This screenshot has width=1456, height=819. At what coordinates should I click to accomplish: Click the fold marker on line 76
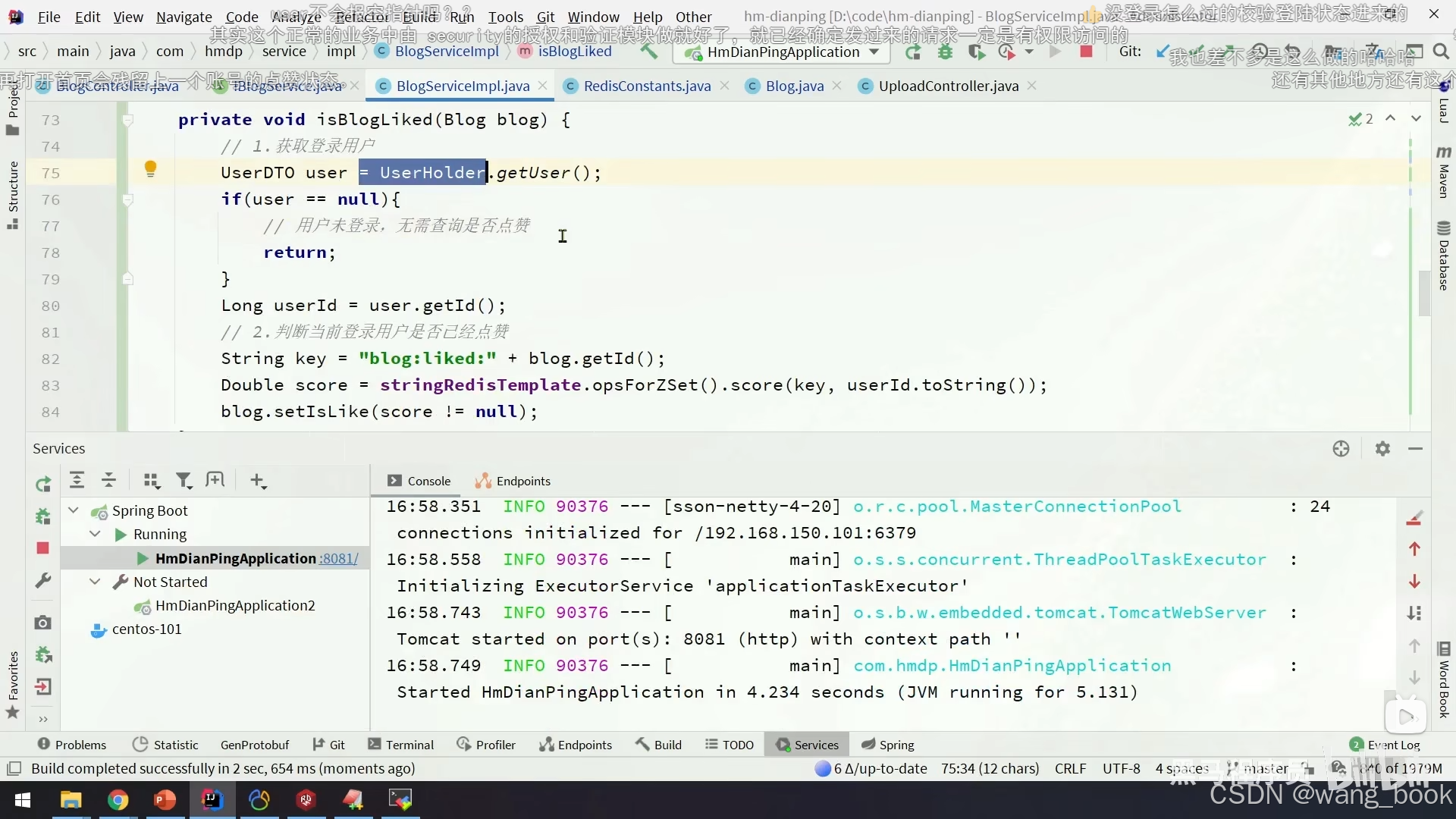pos(127,199)
